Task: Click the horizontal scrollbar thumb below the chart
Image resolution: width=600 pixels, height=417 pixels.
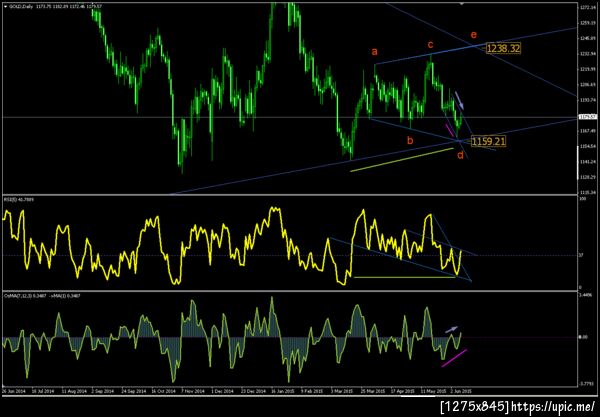Action: pyautogui.click(x=419, y=396)
